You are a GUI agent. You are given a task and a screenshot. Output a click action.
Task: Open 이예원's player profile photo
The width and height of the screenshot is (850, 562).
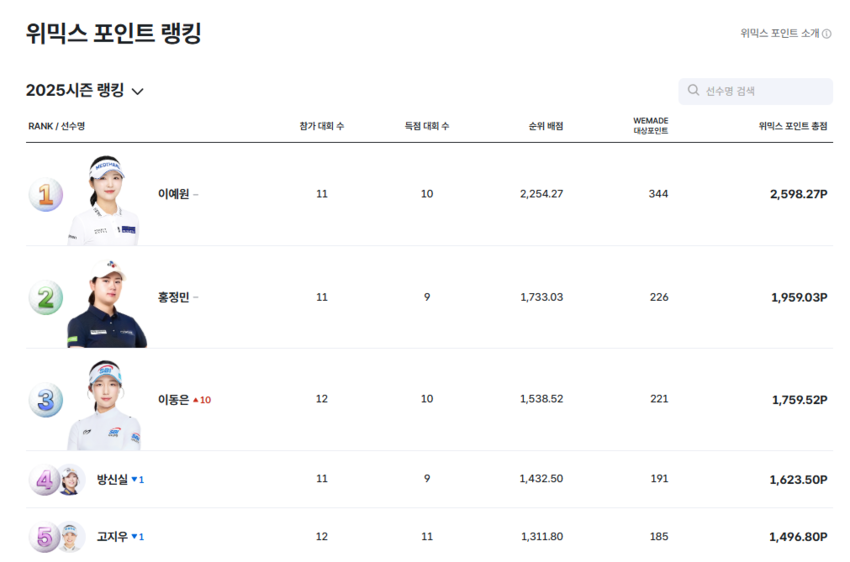104,199
